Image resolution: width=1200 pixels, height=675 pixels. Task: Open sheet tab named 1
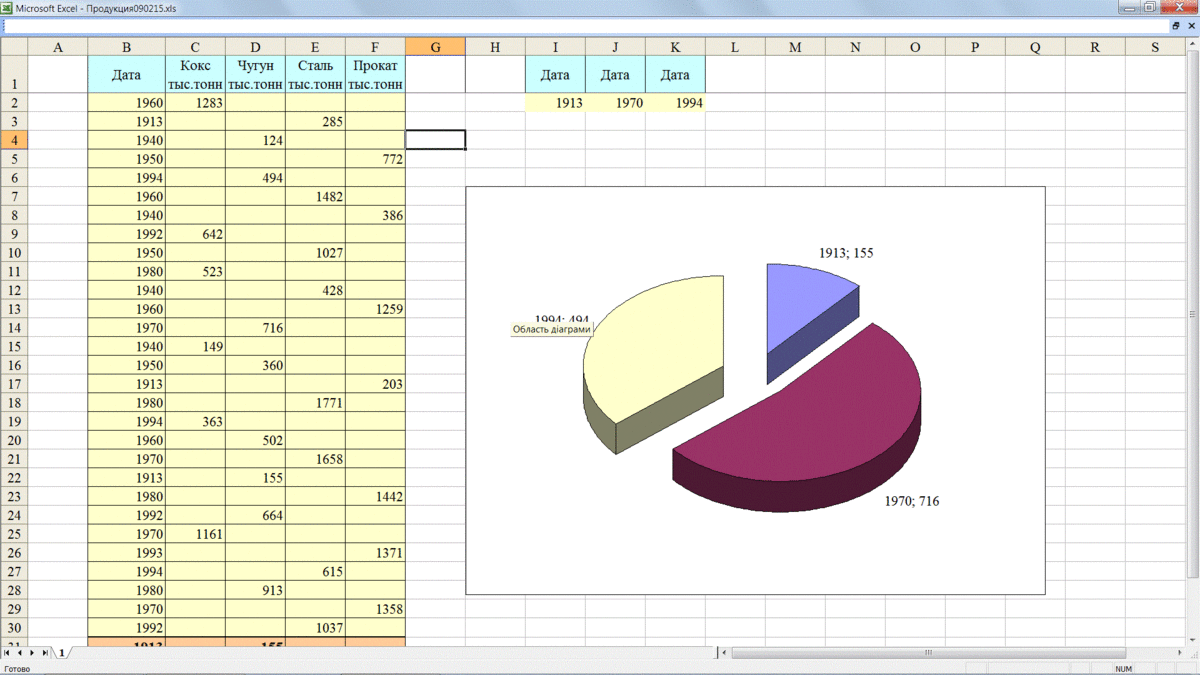point(62,652)
